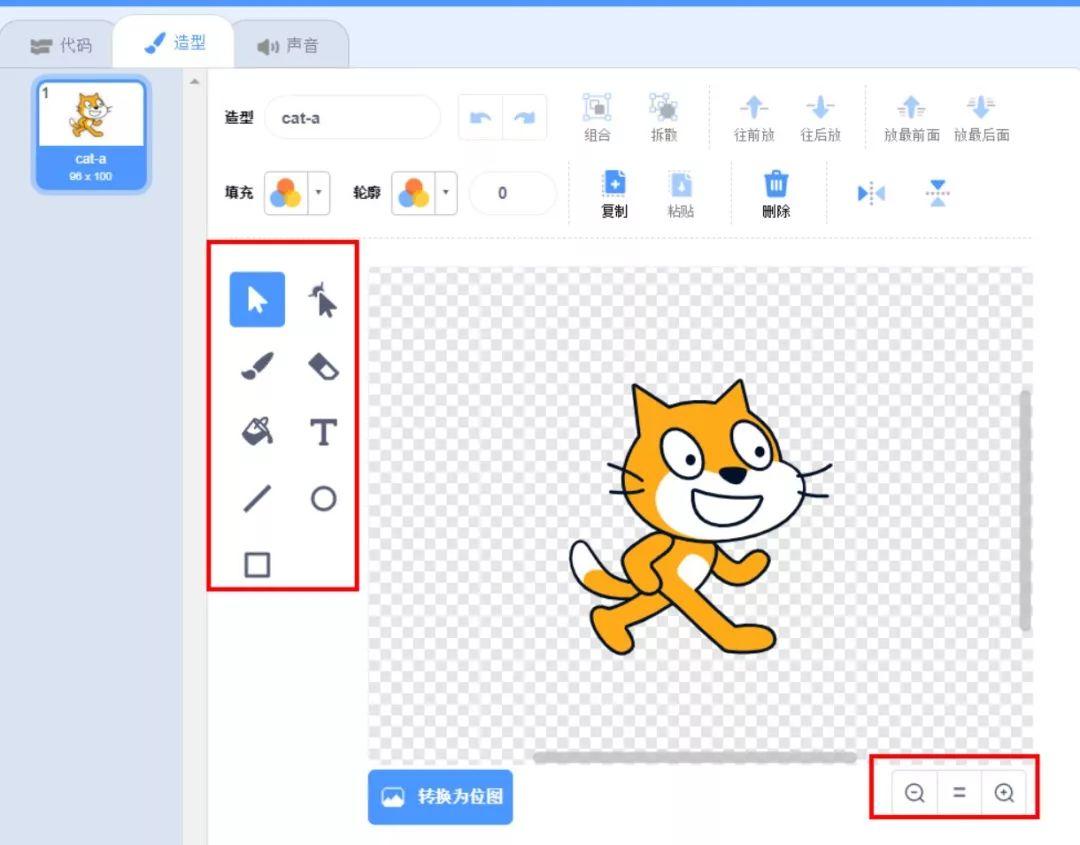
Task: Edit the costume name field cat-a
Action: pyautogui.click(x=353, y=118)
